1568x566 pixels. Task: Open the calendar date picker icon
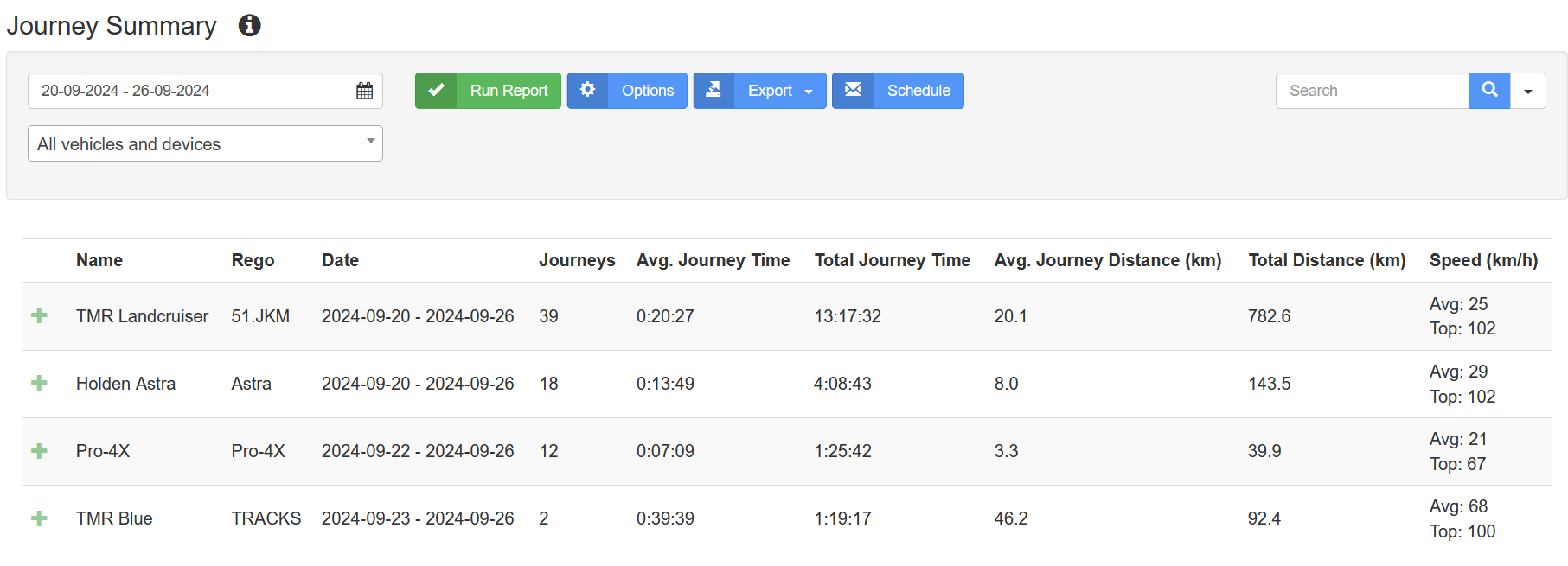click(364, 91)
